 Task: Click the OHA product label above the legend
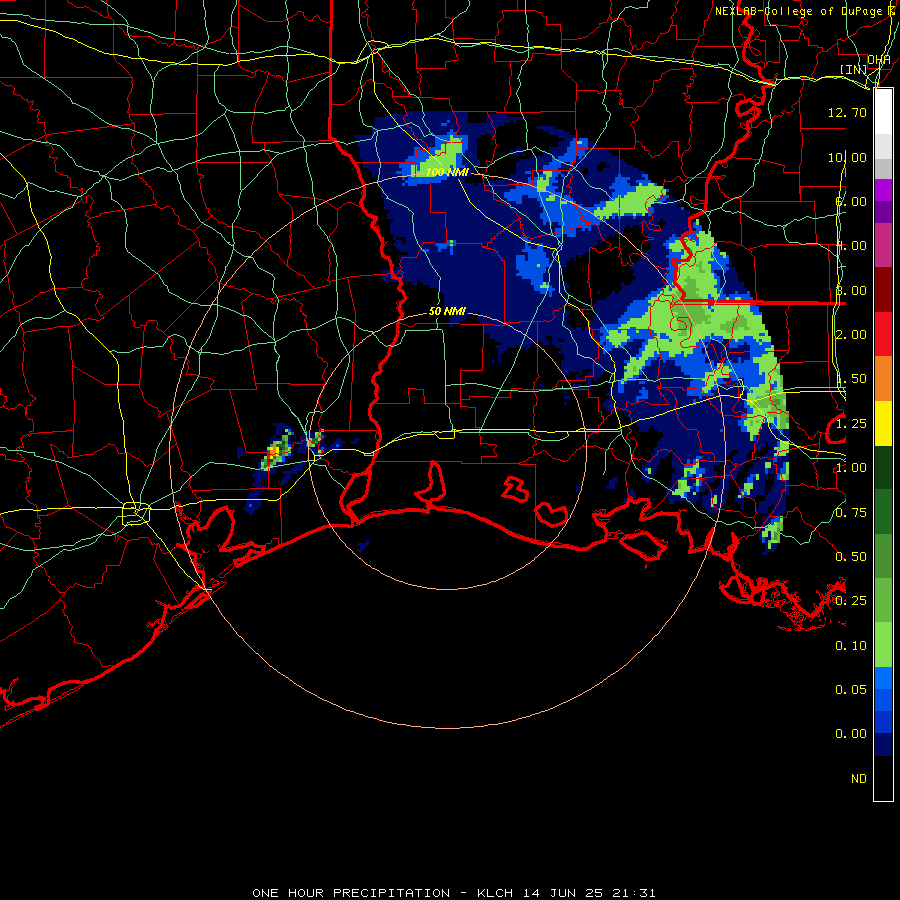pyautogui.click(x=878, y=60)
